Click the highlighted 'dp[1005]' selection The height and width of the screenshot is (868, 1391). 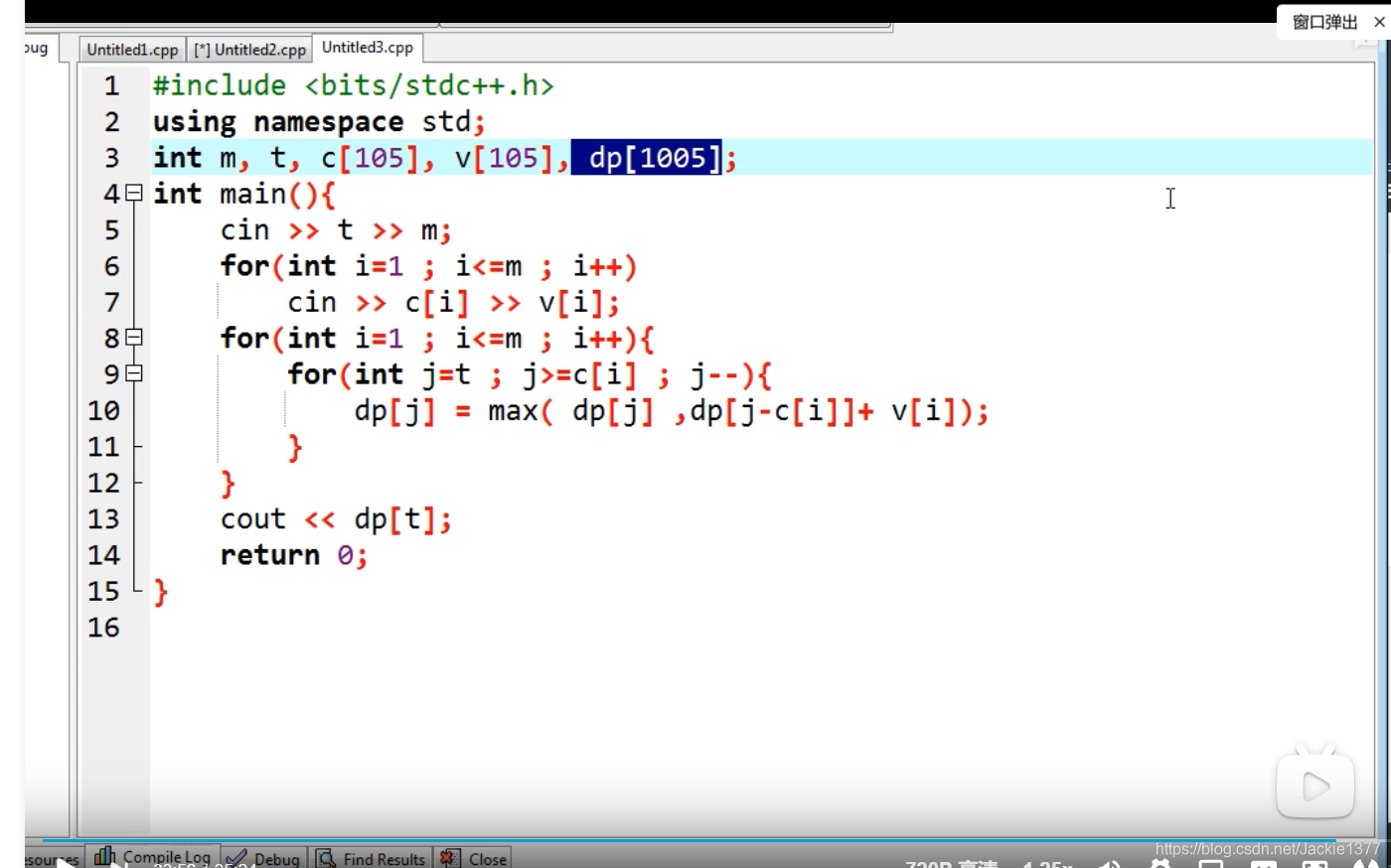tap(646, 158)
